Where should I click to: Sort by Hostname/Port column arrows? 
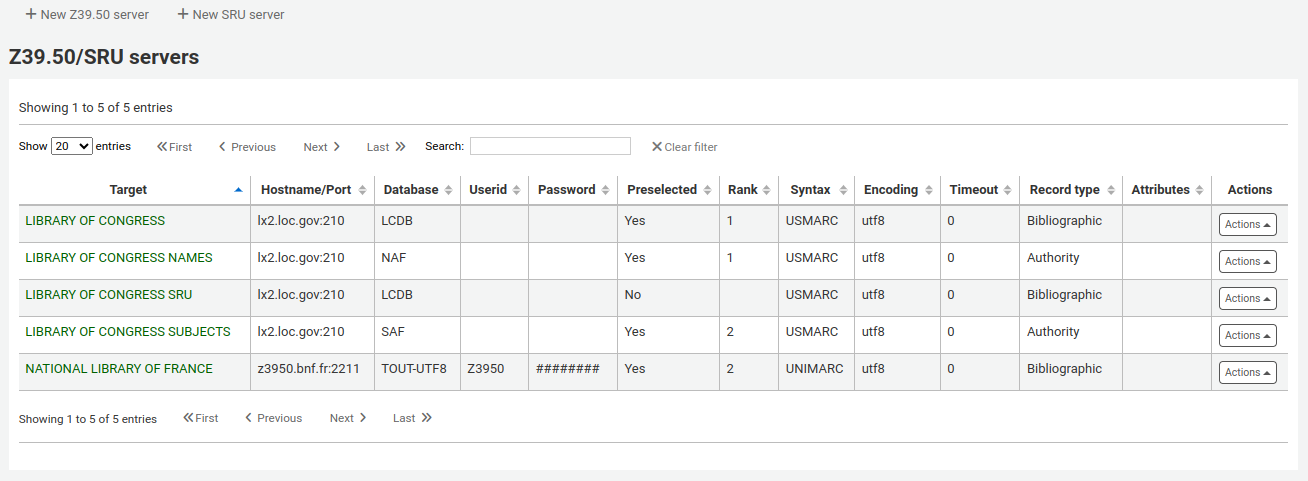coord(362,190)
